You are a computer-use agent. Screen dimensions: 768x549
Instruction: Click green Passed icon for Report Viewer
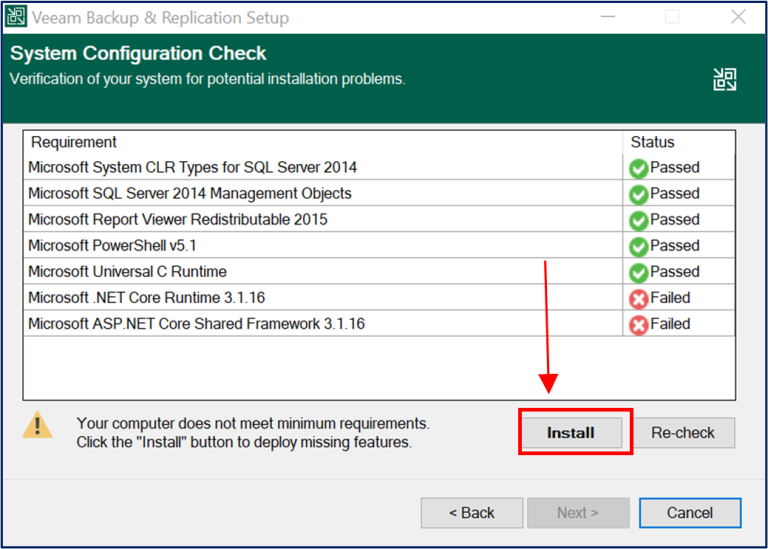coord(638,220)
